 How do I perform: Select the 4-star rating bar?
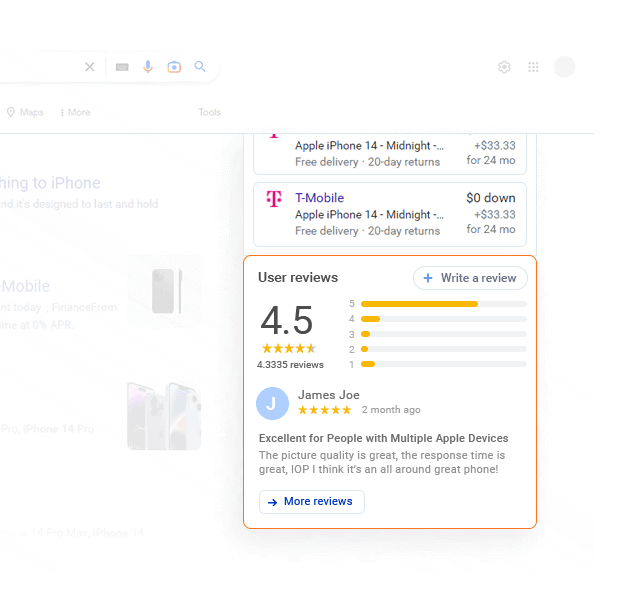coord(443,319)
